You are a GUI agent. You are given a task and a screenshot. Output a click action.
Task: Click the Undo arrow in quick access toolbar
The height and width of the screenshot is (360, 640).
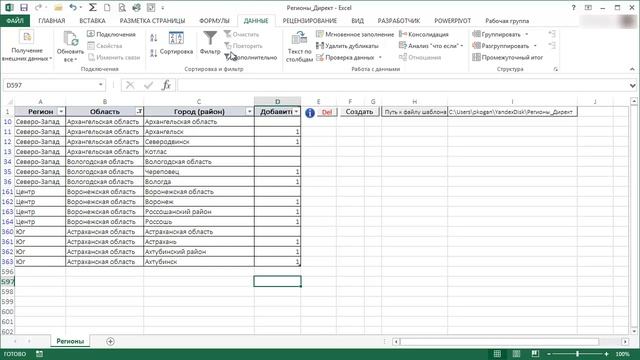73,8
